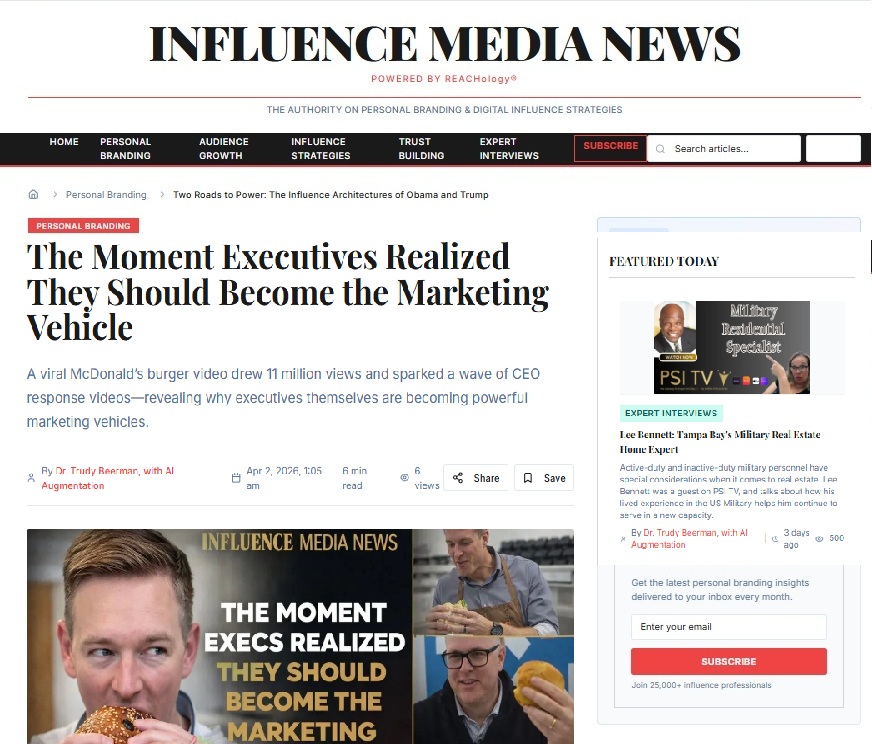Click the home icon in breadcrumb
The image size is (872, 744).
pos(33,195)
